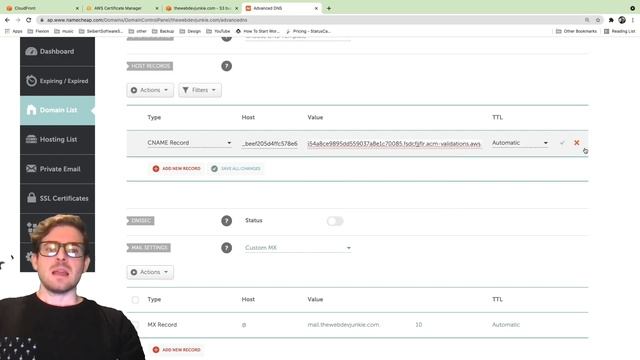Viewport: 640px width, 360px height.
Task: Open the Filters dropdown
Action: [200, 90]
